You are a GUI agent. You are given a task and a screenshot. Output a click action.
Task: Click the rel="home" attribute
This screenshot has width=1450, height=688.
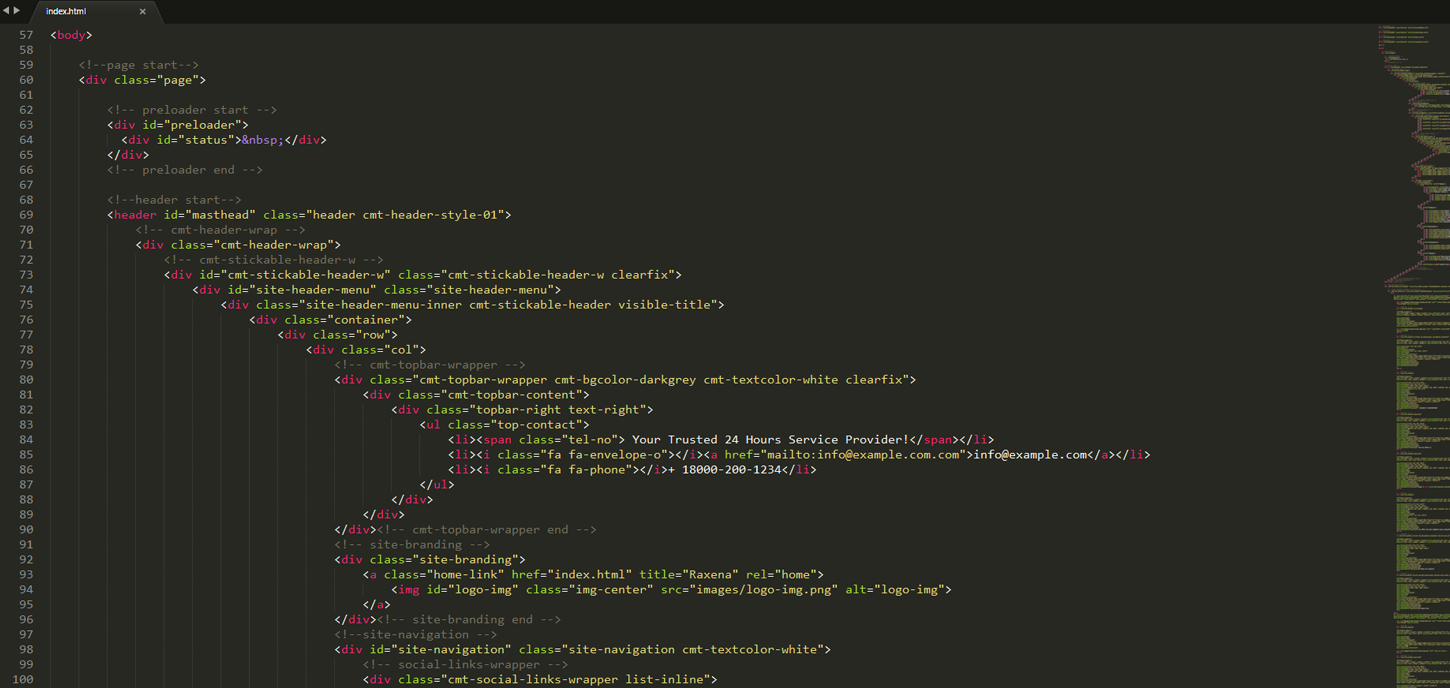(780, 575)
